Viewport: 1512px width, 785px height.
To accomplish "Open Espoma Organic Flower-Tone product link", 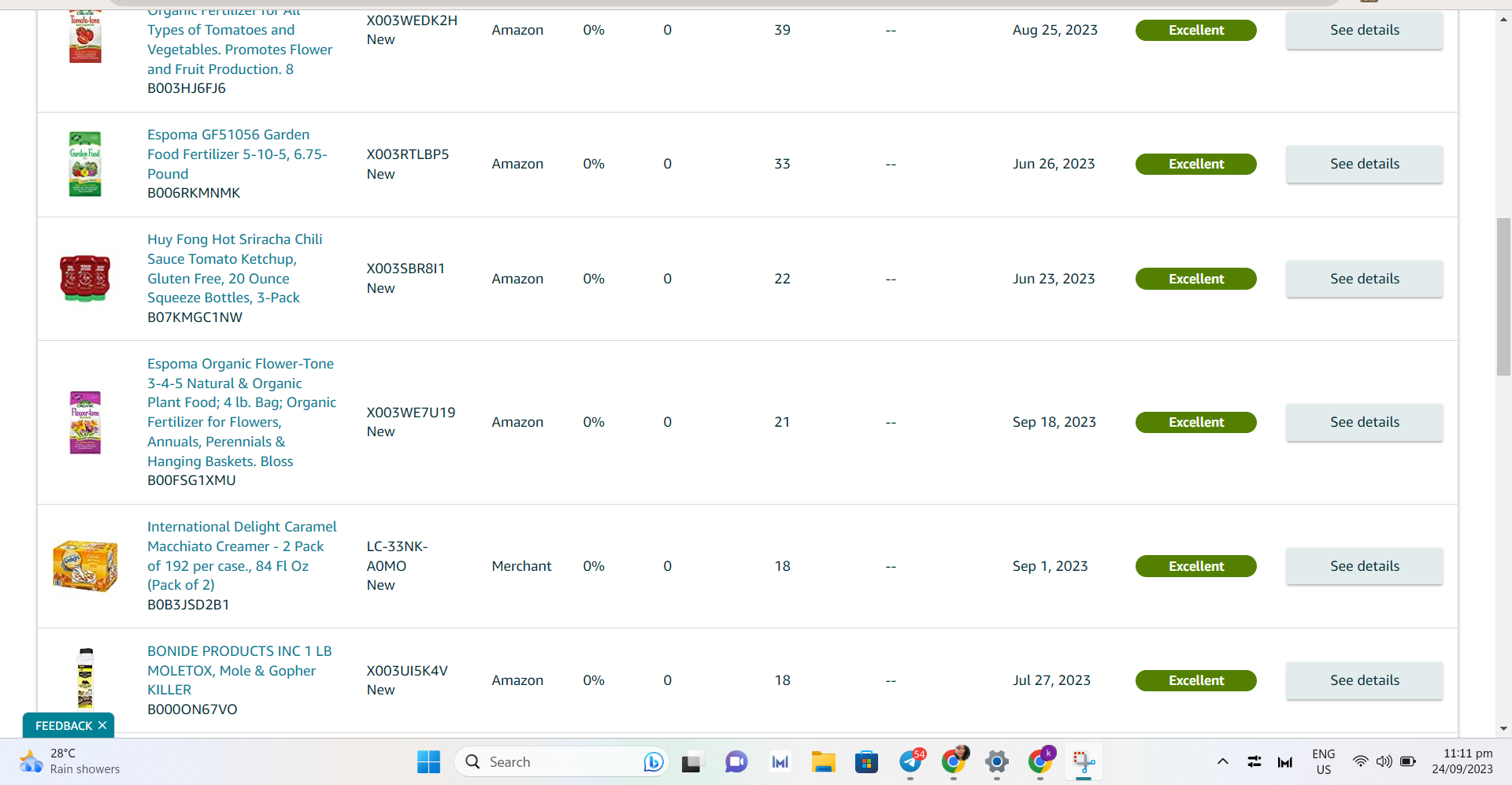I will point(242,413).
